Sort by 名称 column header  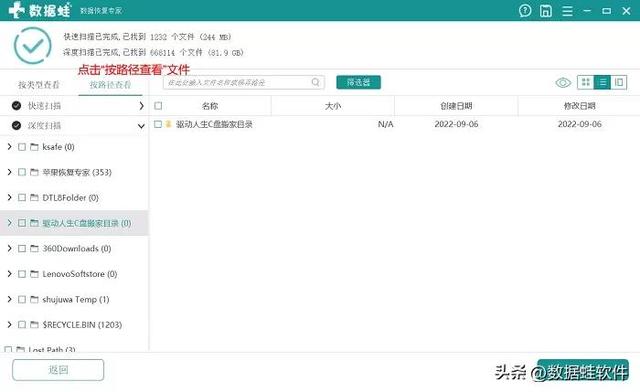(x=210, y=106)
